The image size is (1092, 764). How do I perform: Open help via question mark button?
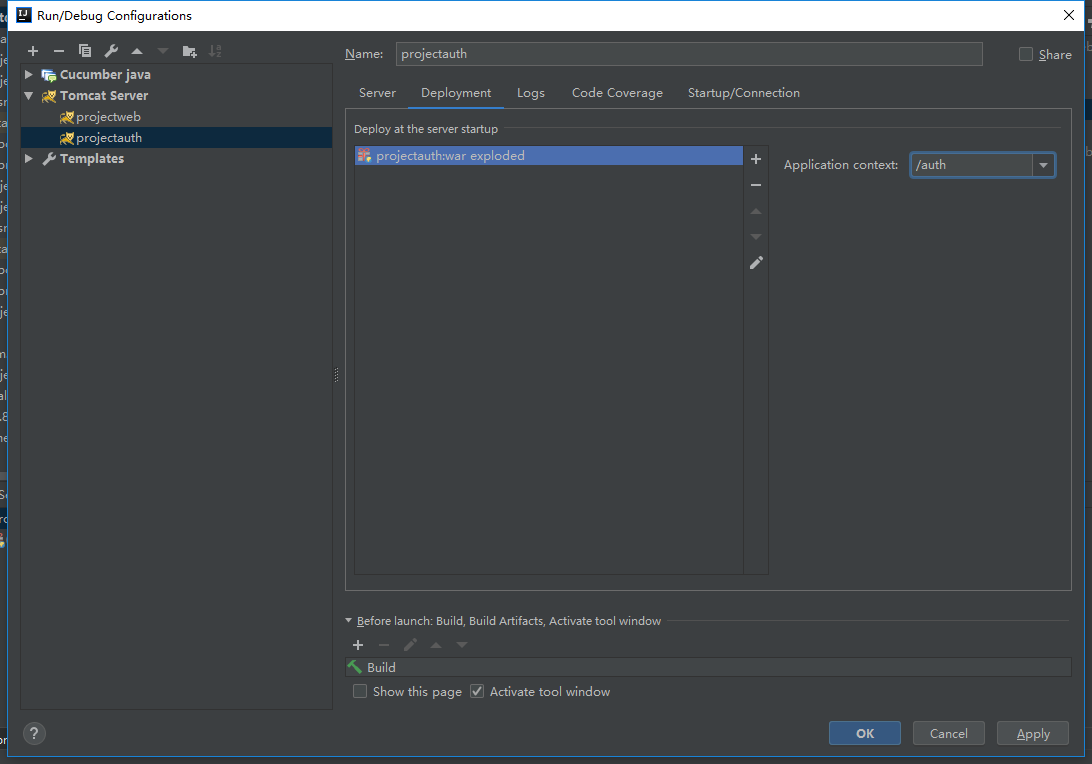click(x=34, y=733)
